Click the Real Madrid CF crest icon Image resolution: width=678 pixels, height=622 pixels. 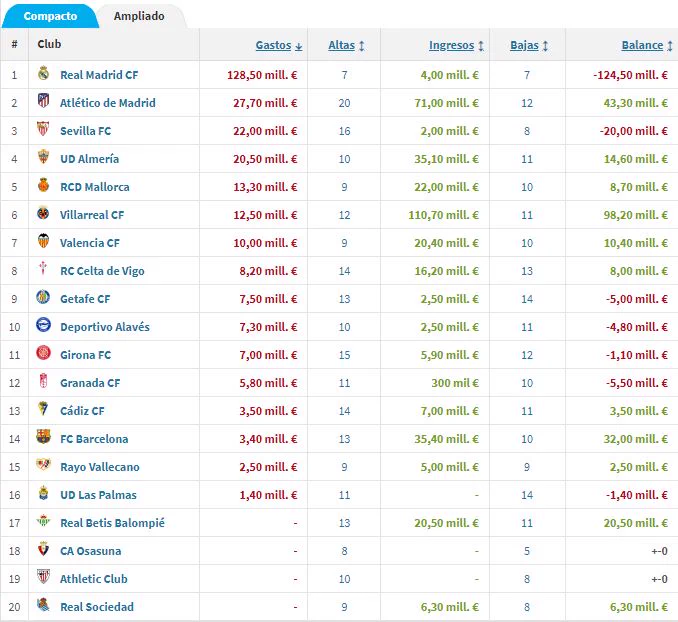[43, 74]
